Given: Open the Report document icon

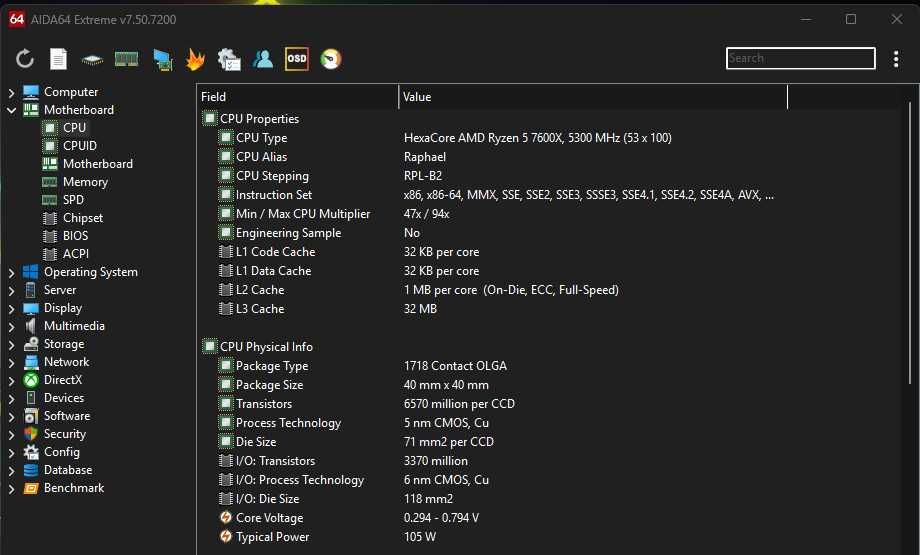Looking at the screenshot, I should 58,59.
